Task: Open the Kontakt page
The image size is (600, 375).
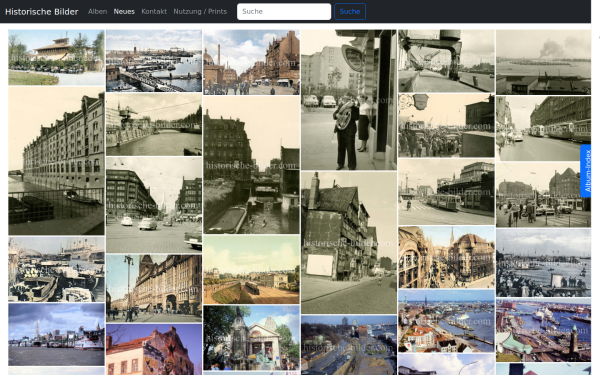Action: 154,11
